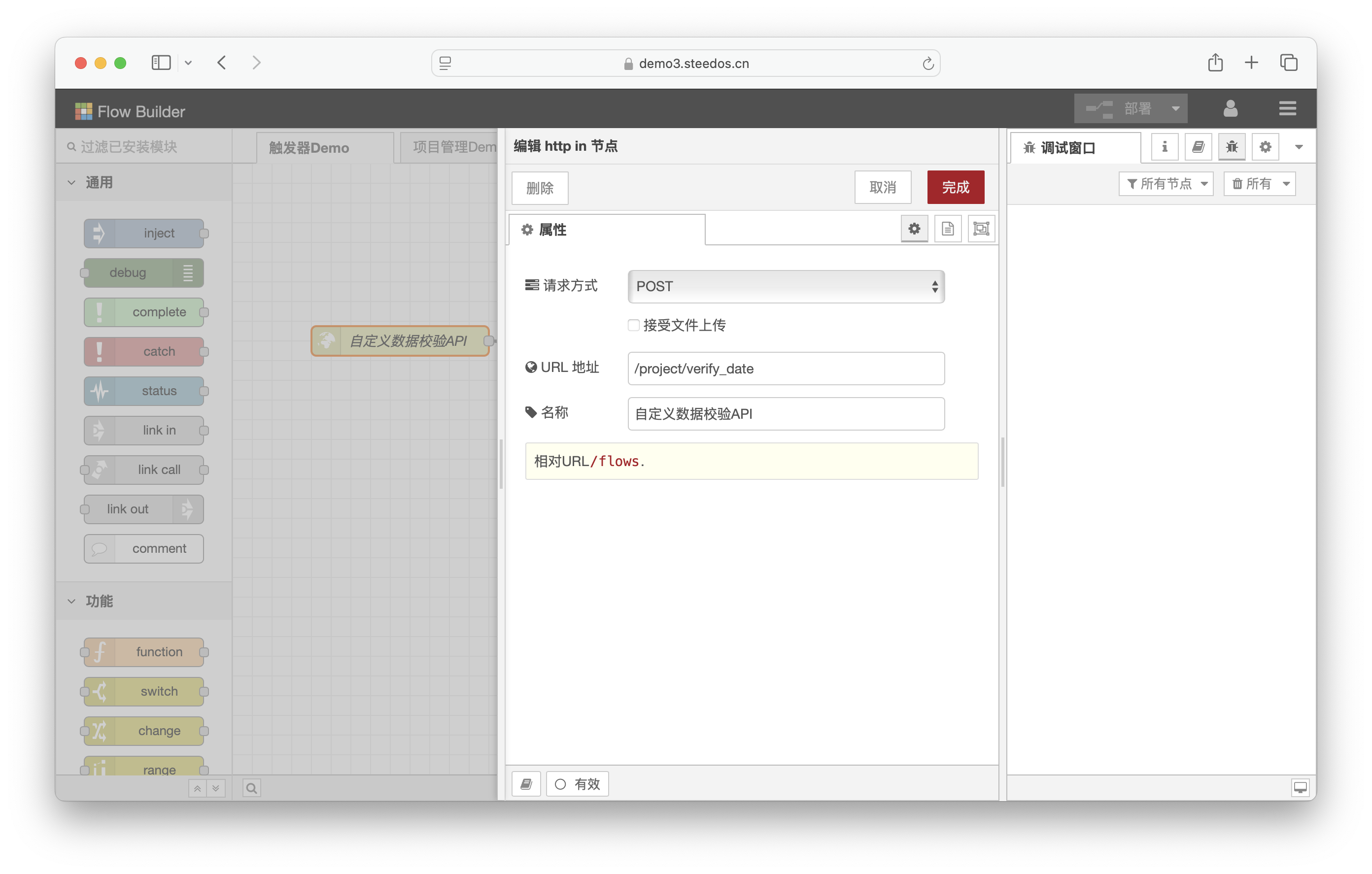Collapse the 通用 palette category
The image size is (1372, 874).
(143, 182)
